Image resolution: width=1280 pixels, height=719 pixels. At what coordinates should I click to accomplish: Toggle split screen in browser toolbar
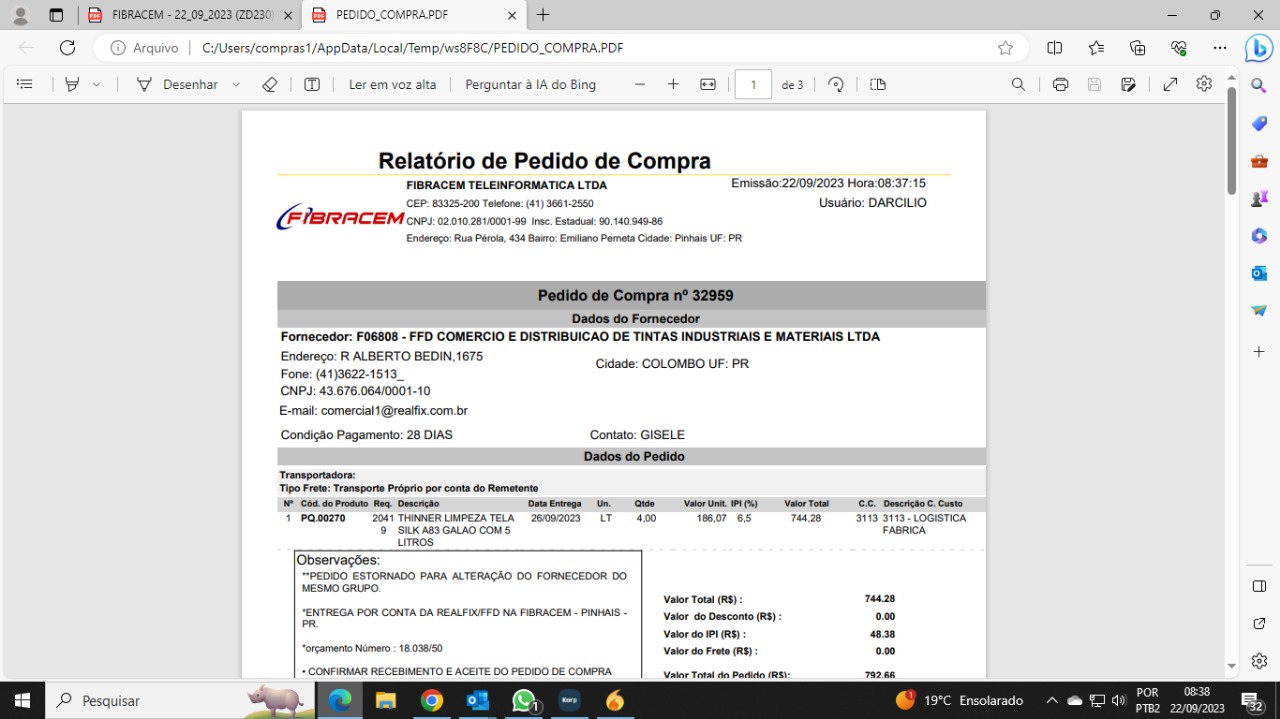1054,48
